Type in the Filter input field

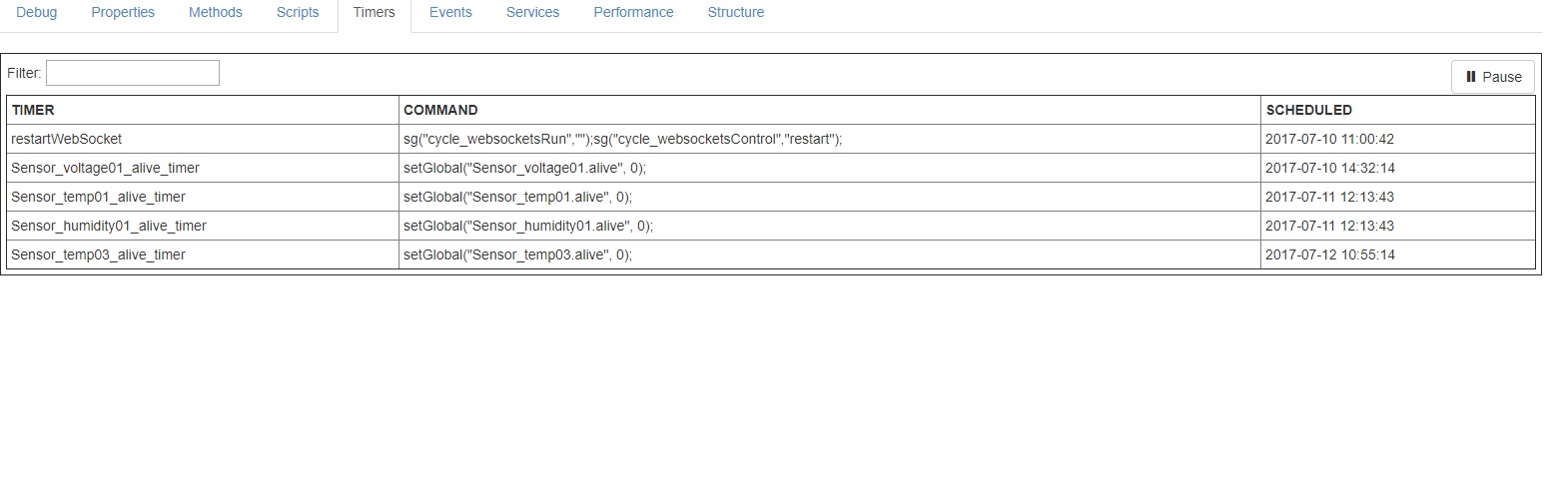tap(133, 73)
